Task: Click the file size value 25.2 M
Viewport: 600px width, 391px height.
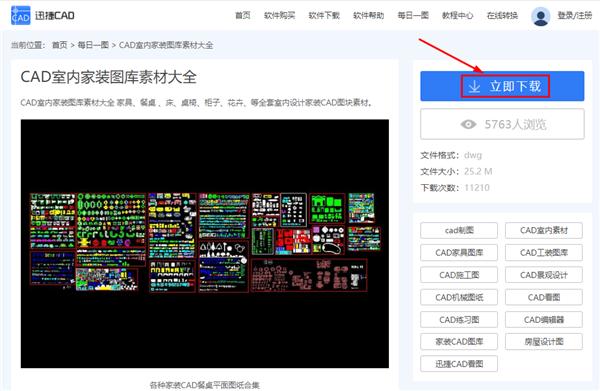Action: pyautogui.click(x=478, y=171)
